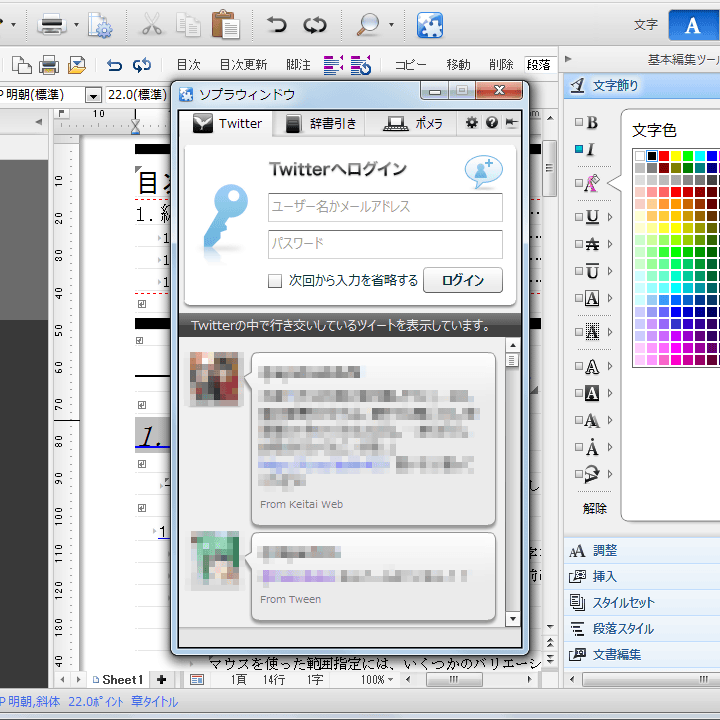720x720 pixels.
Task: Click the magnifier search icon
Action: click(x=368, y=24)
